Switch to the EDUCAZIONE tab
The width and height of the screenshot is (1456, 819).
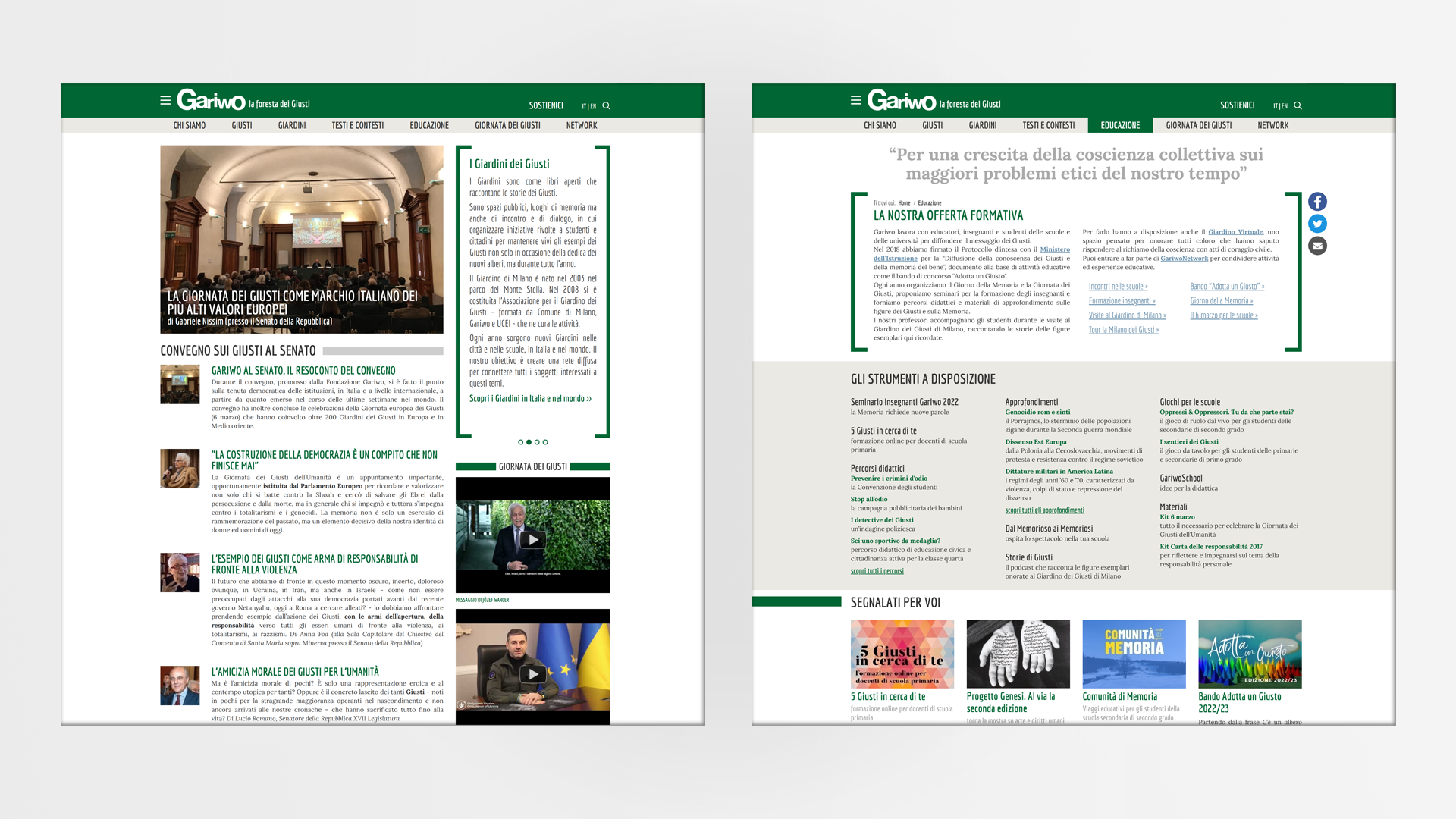point(1120,125)
